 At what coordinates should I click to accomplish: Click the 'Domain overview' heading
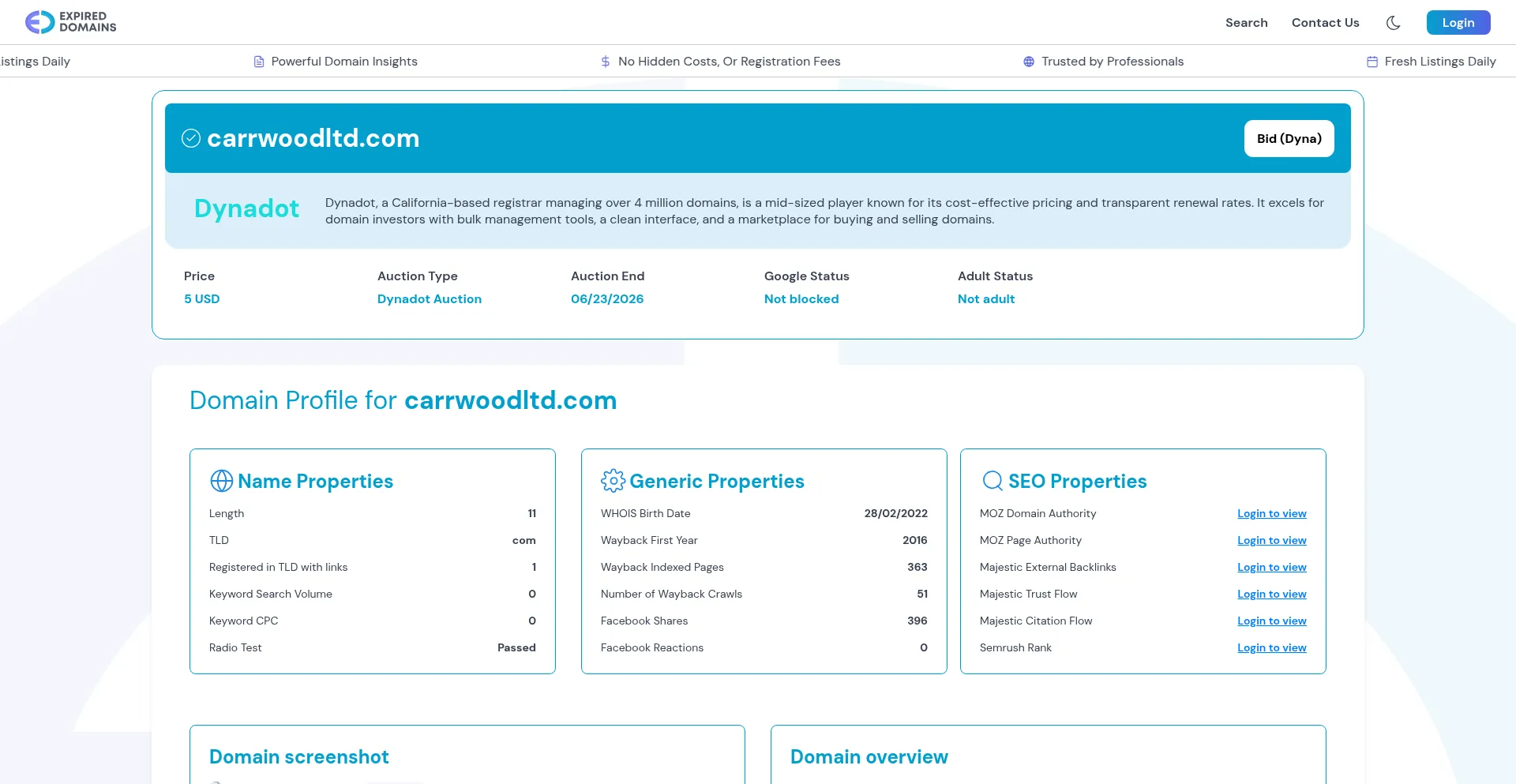click(869, 757)
